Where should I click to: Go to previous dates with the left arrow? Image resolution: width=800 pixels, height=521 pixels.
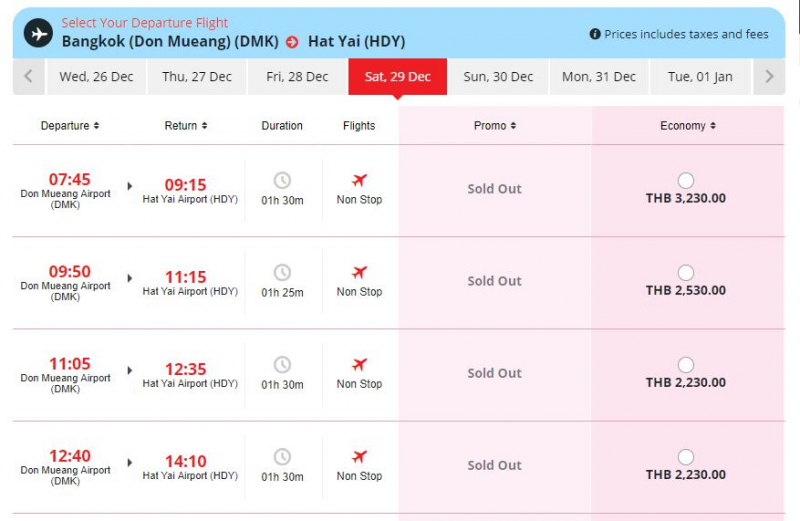point(28,77)
